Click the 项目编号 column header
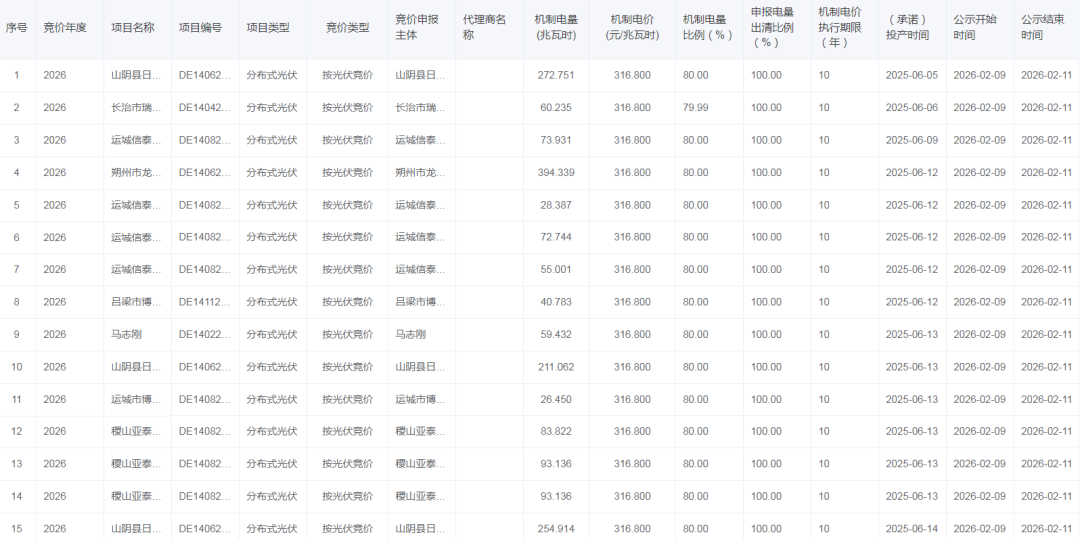 (200, 28)
